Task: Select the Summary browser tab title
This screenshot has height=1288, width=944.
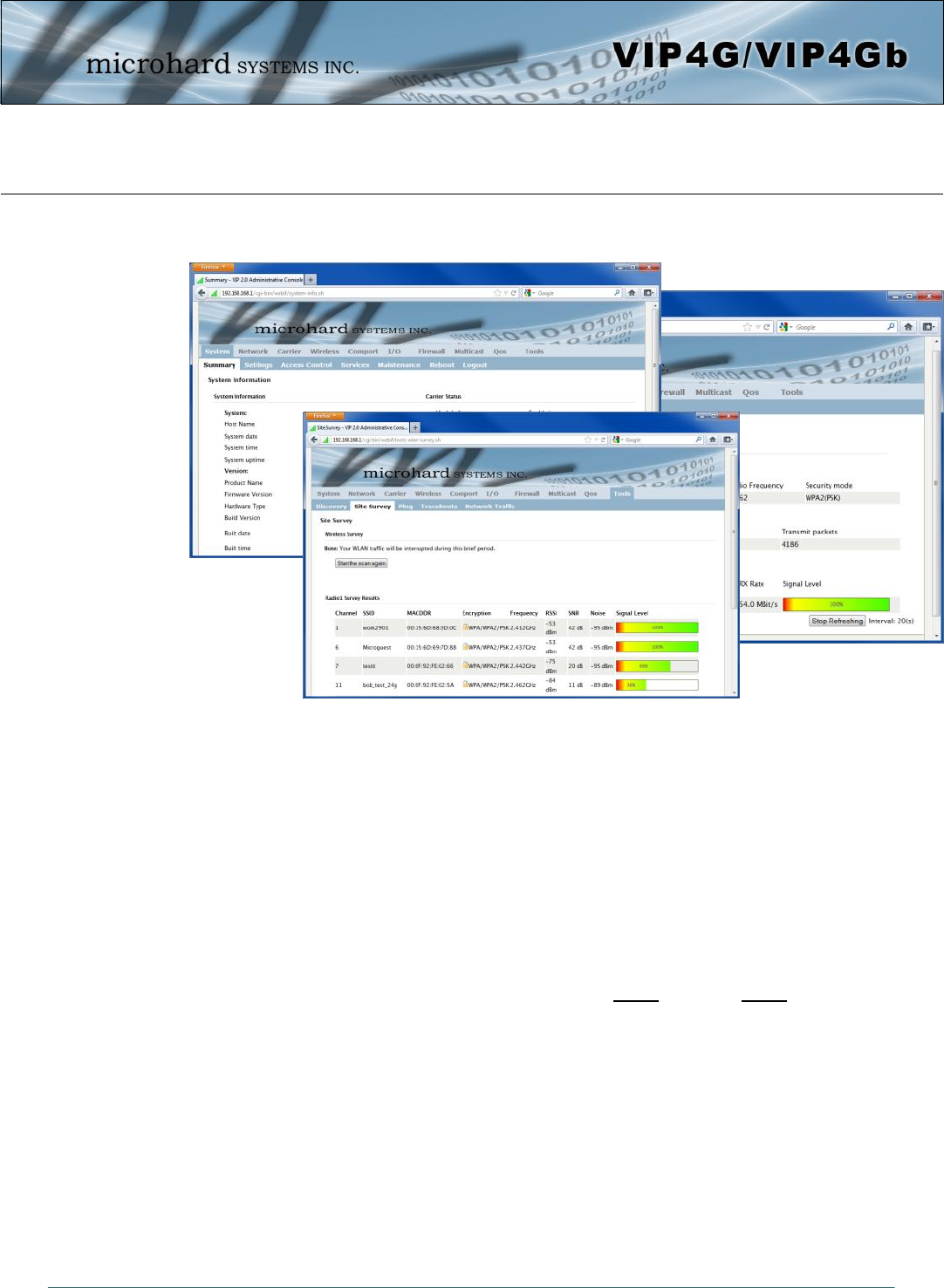Action: [x=253, y=280]
